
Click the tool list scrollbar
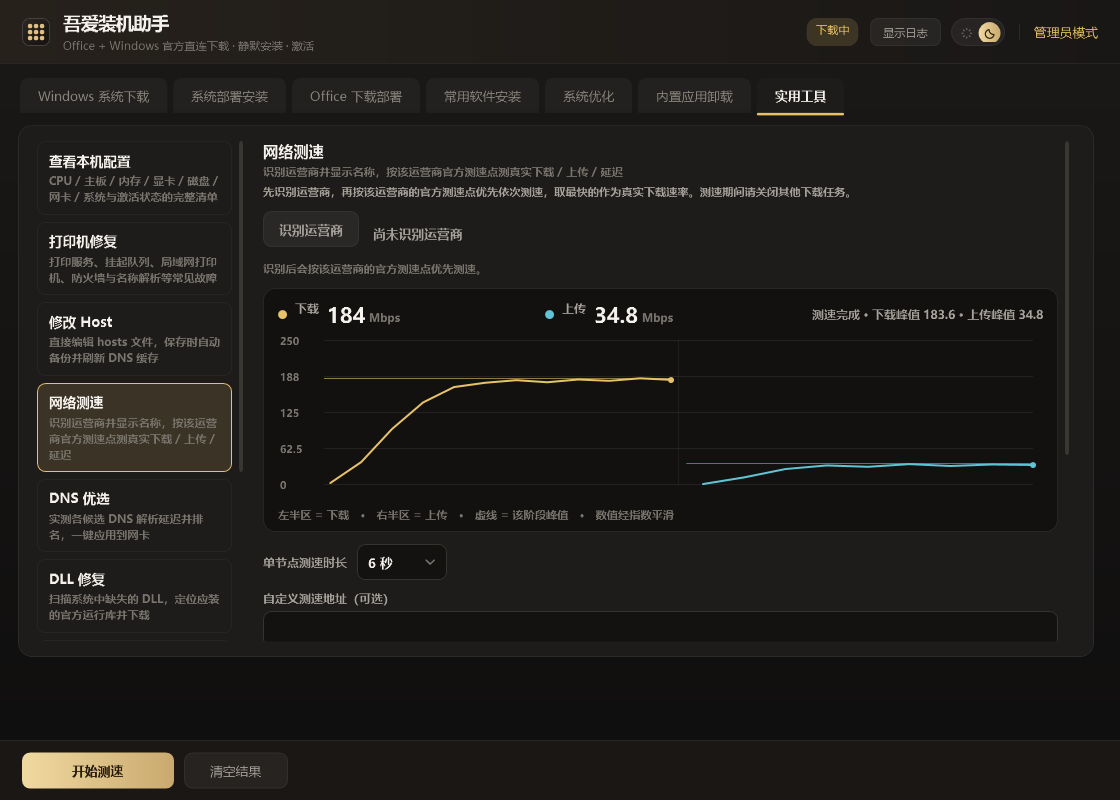point(241,306)
